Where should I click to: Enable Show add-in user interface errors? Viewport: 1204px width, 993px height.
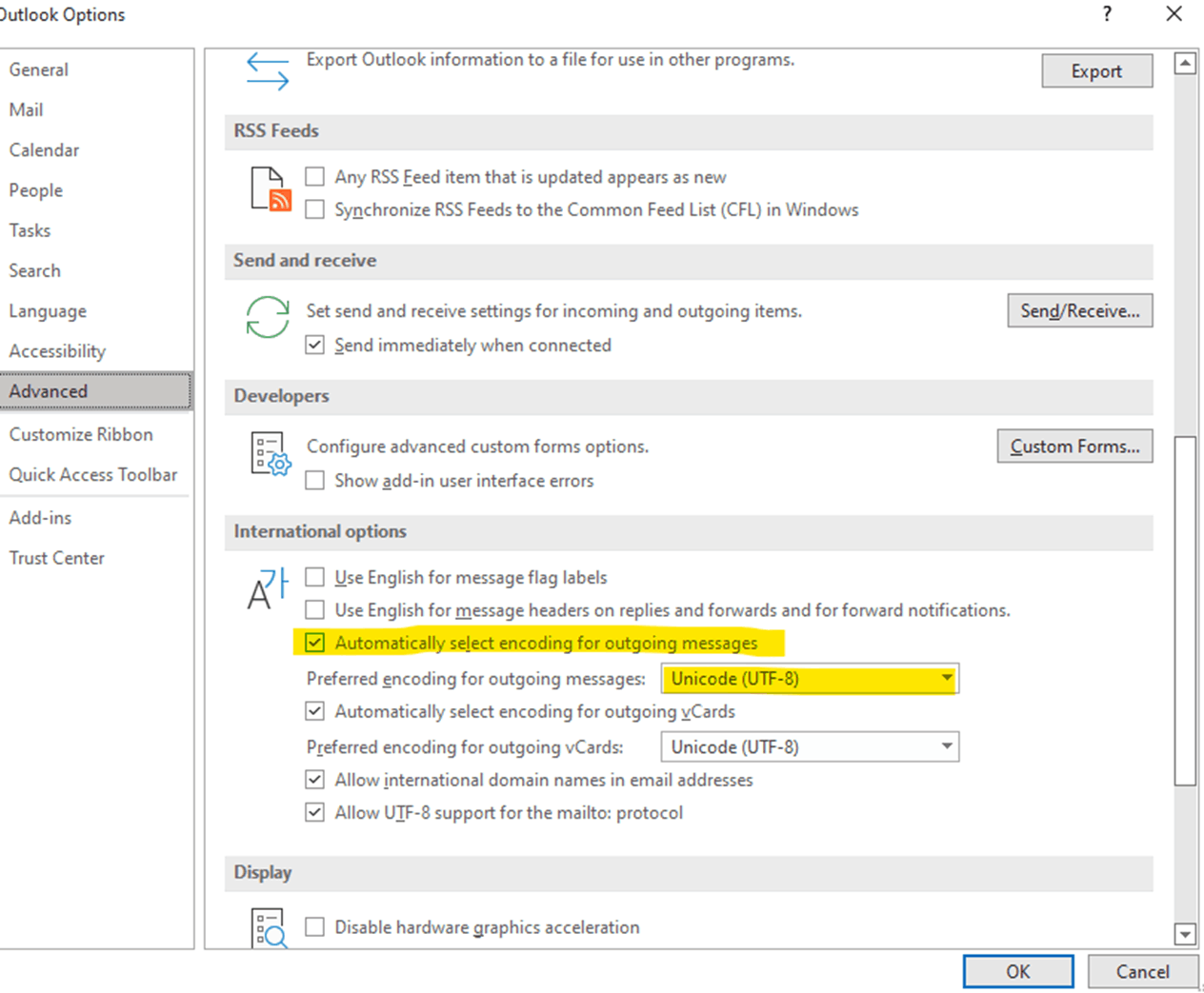[314, 481]
